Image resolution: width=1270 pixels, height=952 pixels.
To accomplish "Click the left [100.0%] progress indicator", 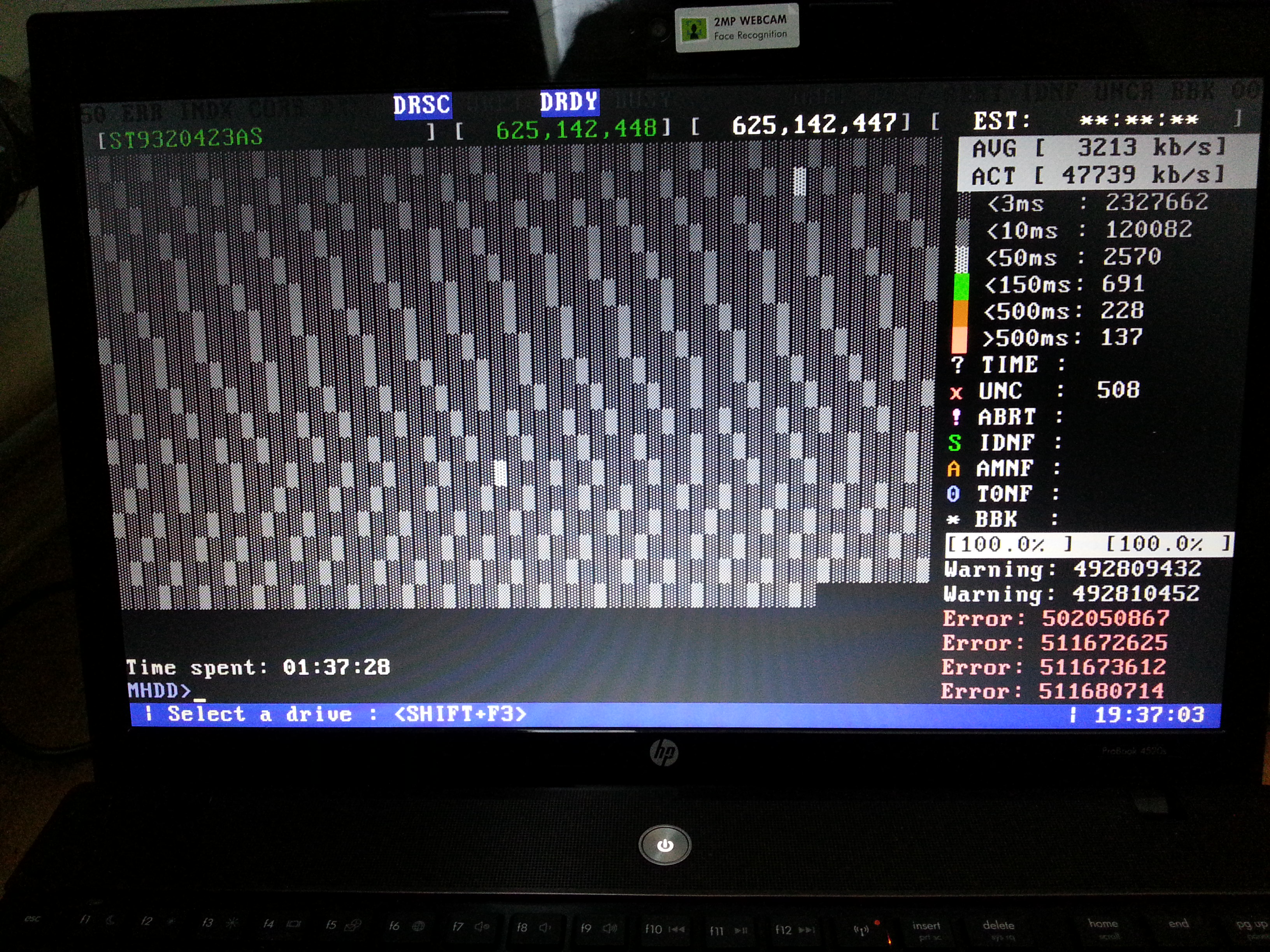I will (x=1009, y=544).
